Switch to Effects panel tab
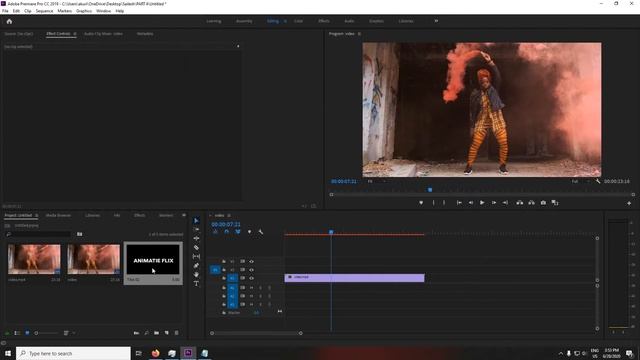Screen dimensions: 640x360 coord(140,215)
